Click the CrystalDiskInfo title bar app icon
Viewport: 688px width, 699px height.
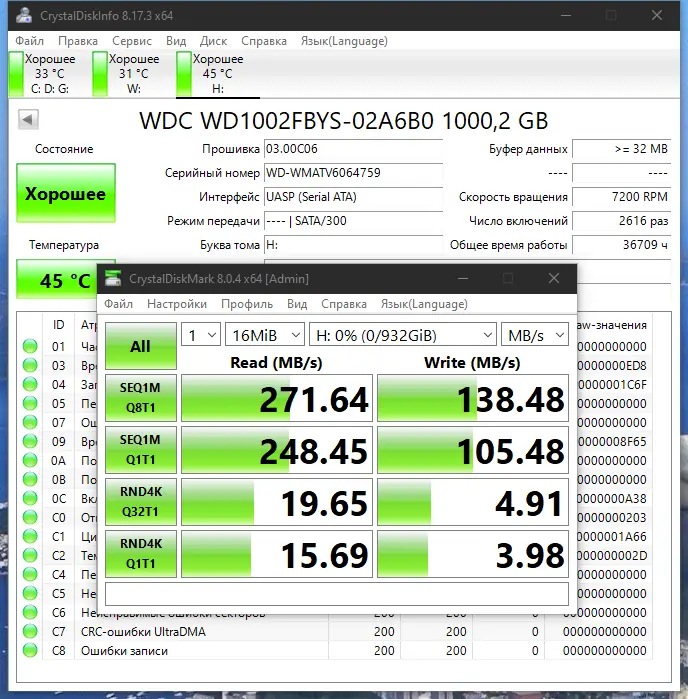click(24, 15)
